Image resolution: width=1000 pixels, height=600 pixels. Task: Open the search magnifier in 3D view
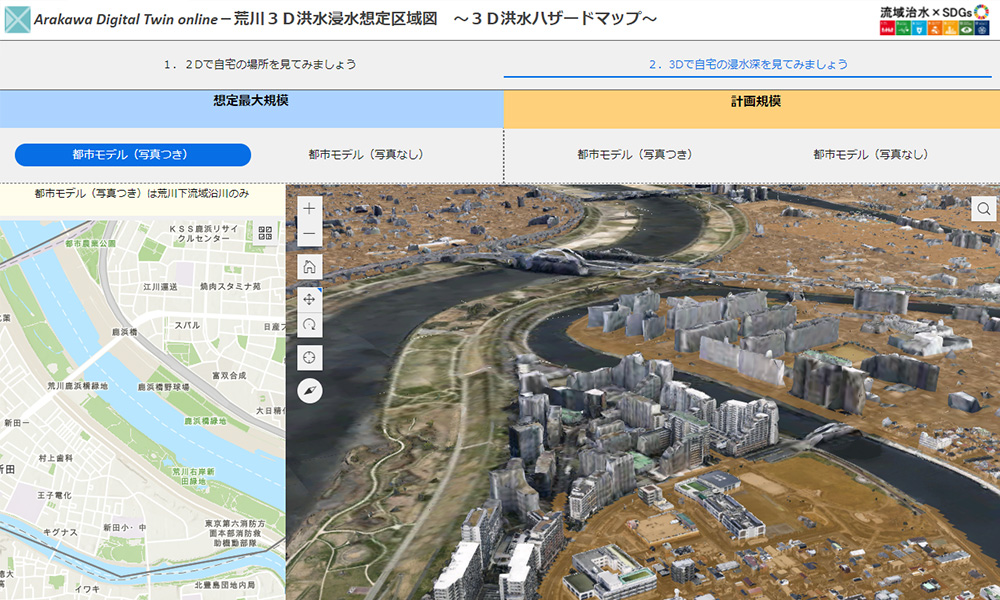click(x=984, y=208)
